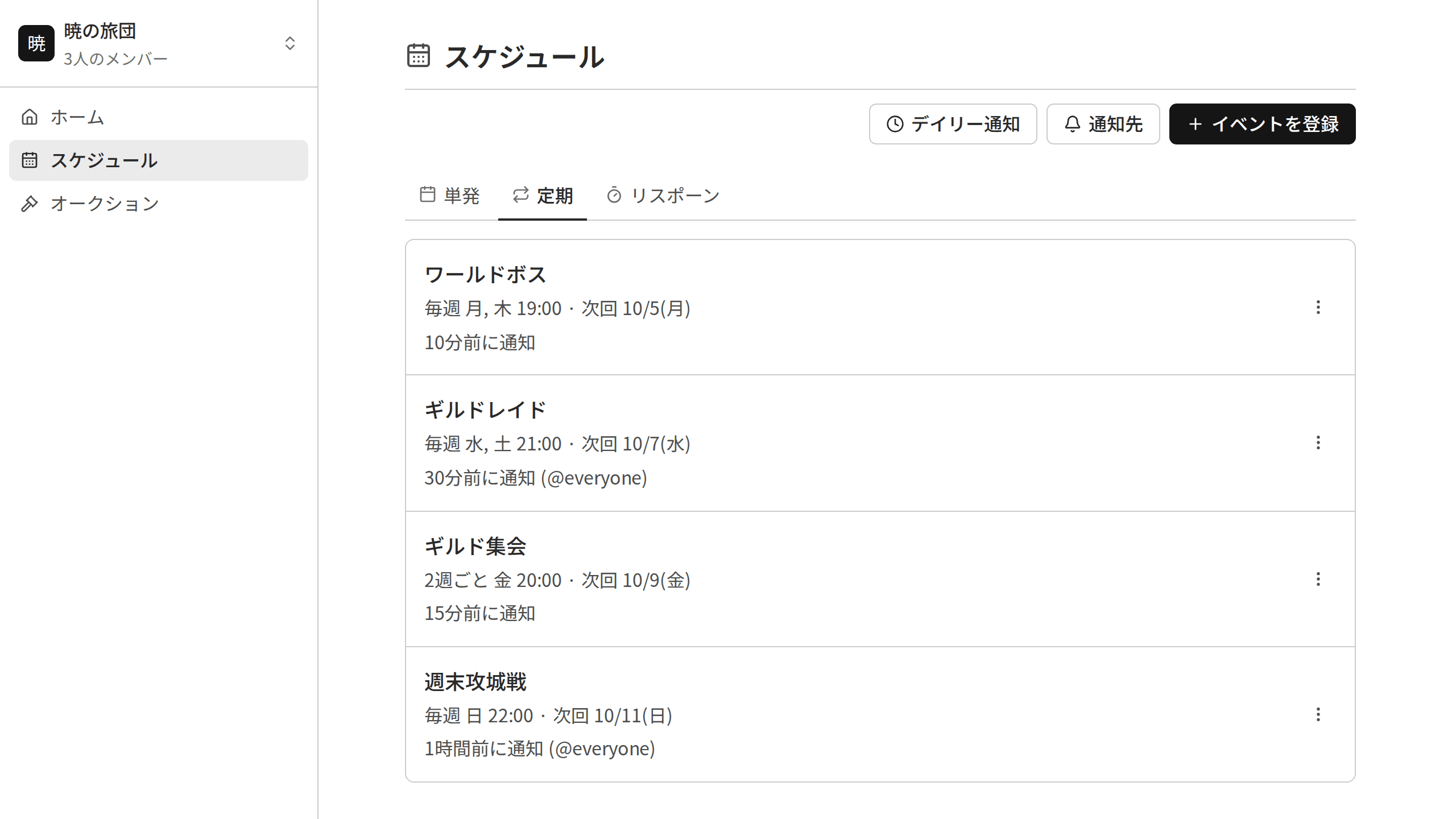Open the 暁の旅団 workspace switcher chevron
The height and width of the screenshot is (819, 1456).
pyautogui.click(x=290, y=43)
